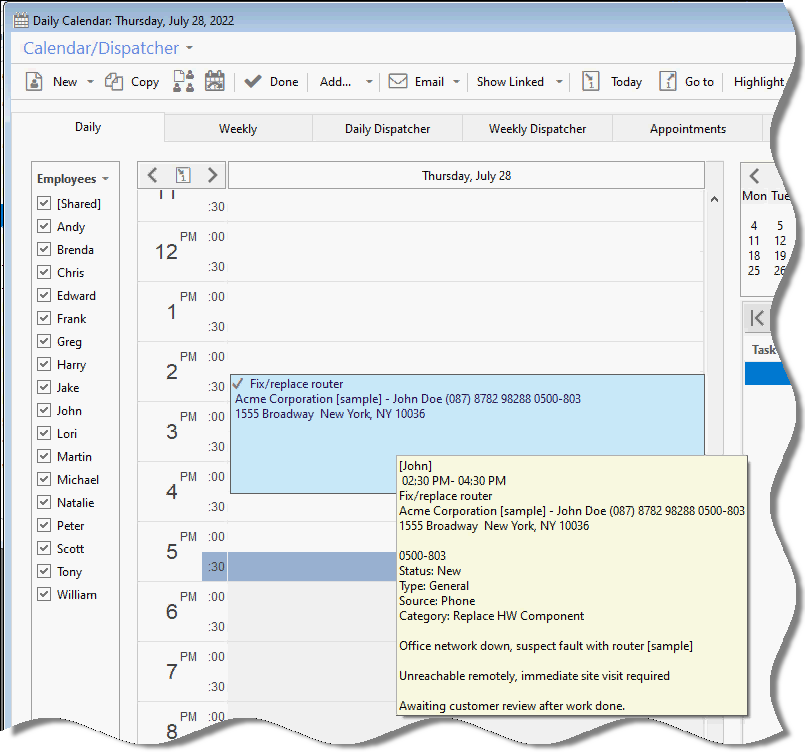Open the Daily Dispatcher tab
The width and height of the screenshot is (805, 752).
coord(387,128)
